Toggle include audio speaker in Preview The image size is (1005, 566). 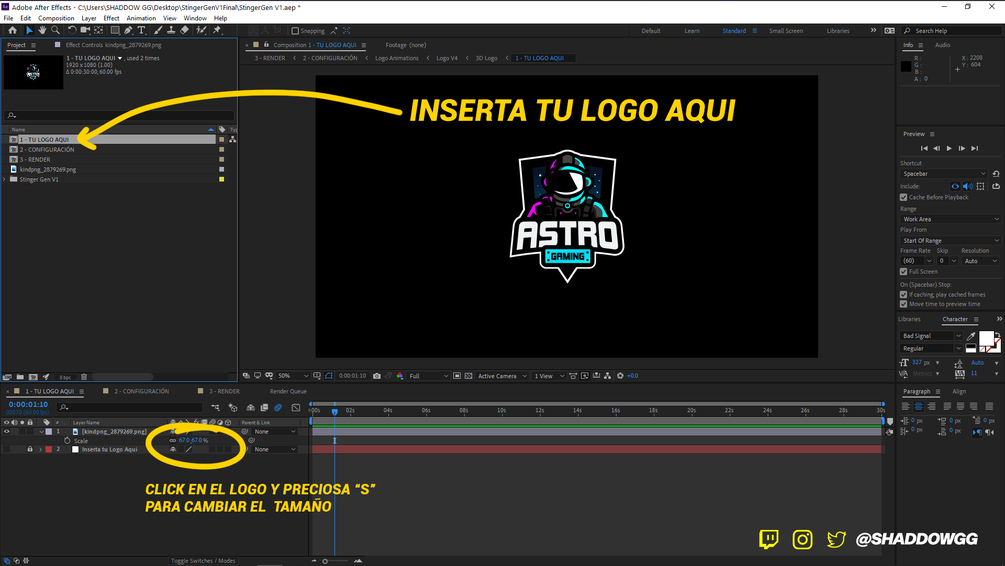click(967, 187)
